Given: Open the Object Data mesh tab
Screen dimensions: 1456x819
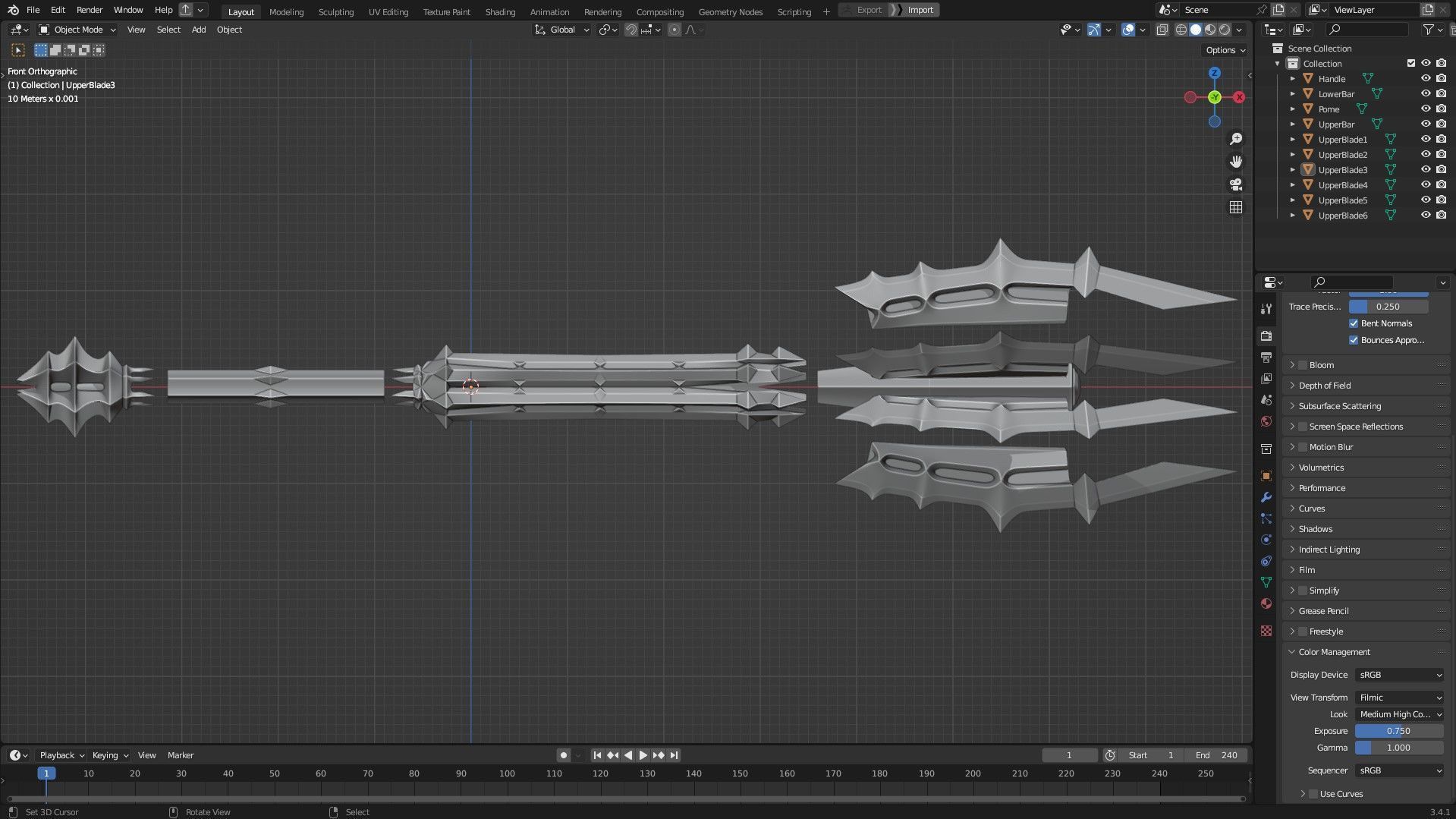Looking at the screenshot, I should pos(1266,582).
